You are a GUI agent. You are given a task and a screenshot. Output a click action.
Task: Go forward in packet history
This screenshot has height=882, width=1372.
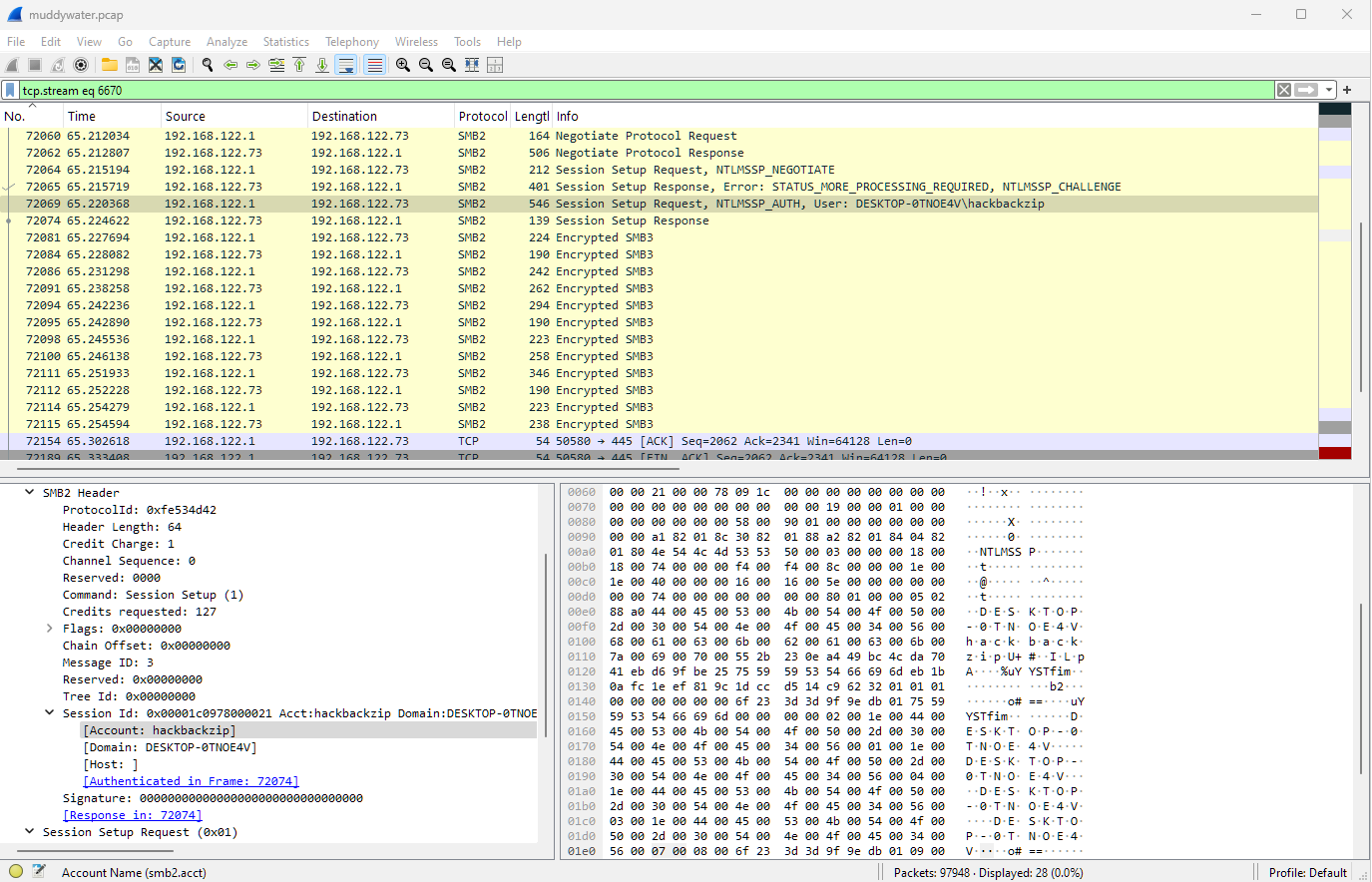(253, 65)
